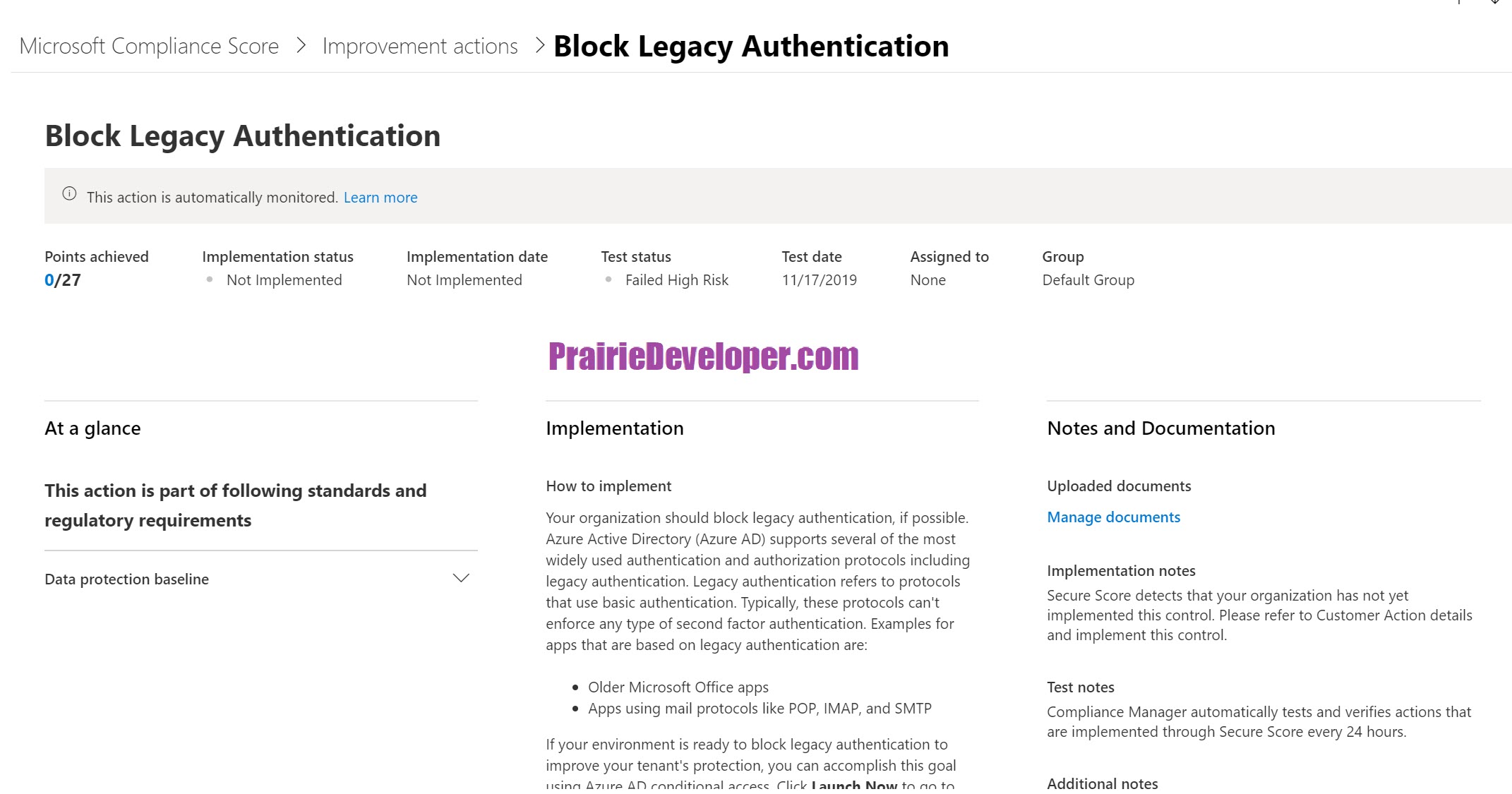Open the Data protection baseline row label
1512x794 pixels.
click(126, 579)
